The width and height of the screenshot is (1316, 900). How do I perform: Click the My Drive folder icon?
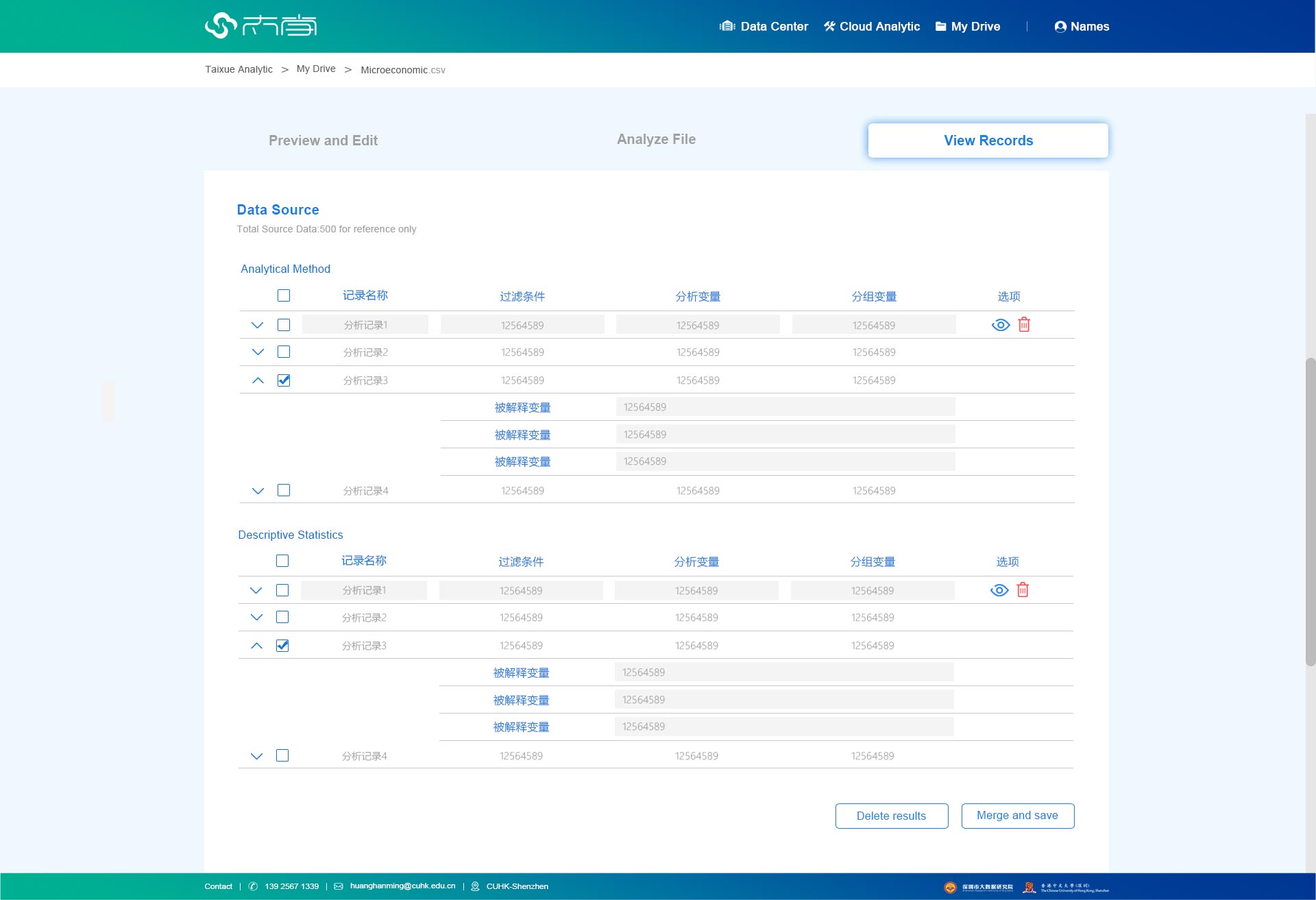941,26
